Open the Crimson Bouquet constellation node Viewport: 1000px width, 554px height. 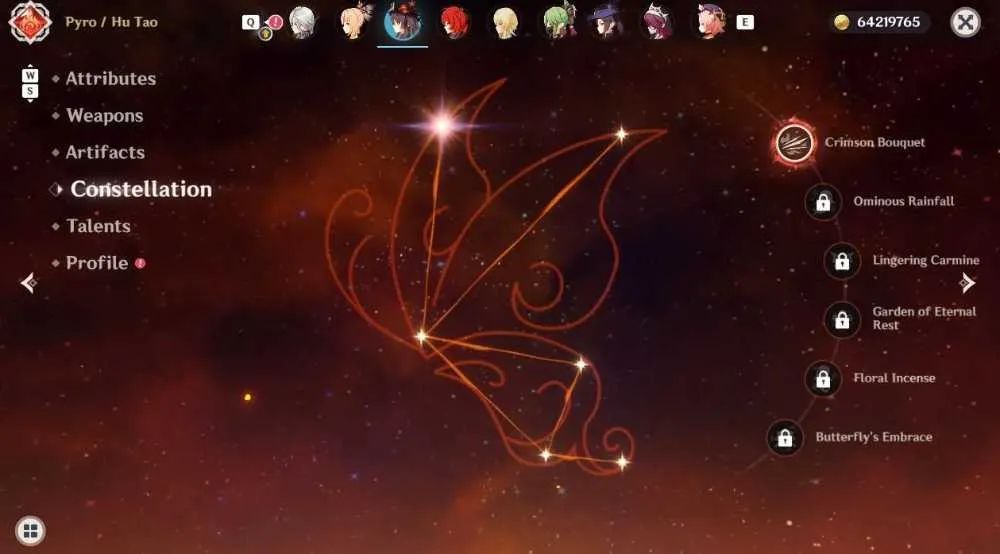tap(794, 143)
